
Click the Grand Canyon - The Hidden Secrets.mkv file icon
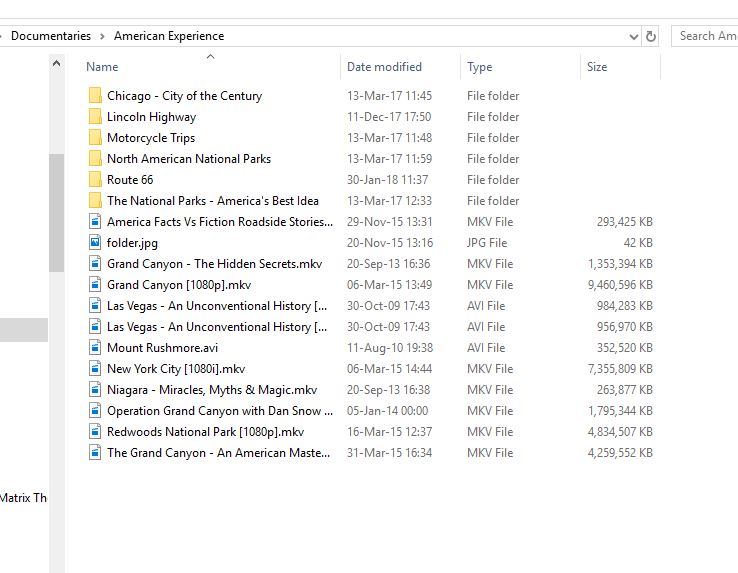[x=95, y=264]
